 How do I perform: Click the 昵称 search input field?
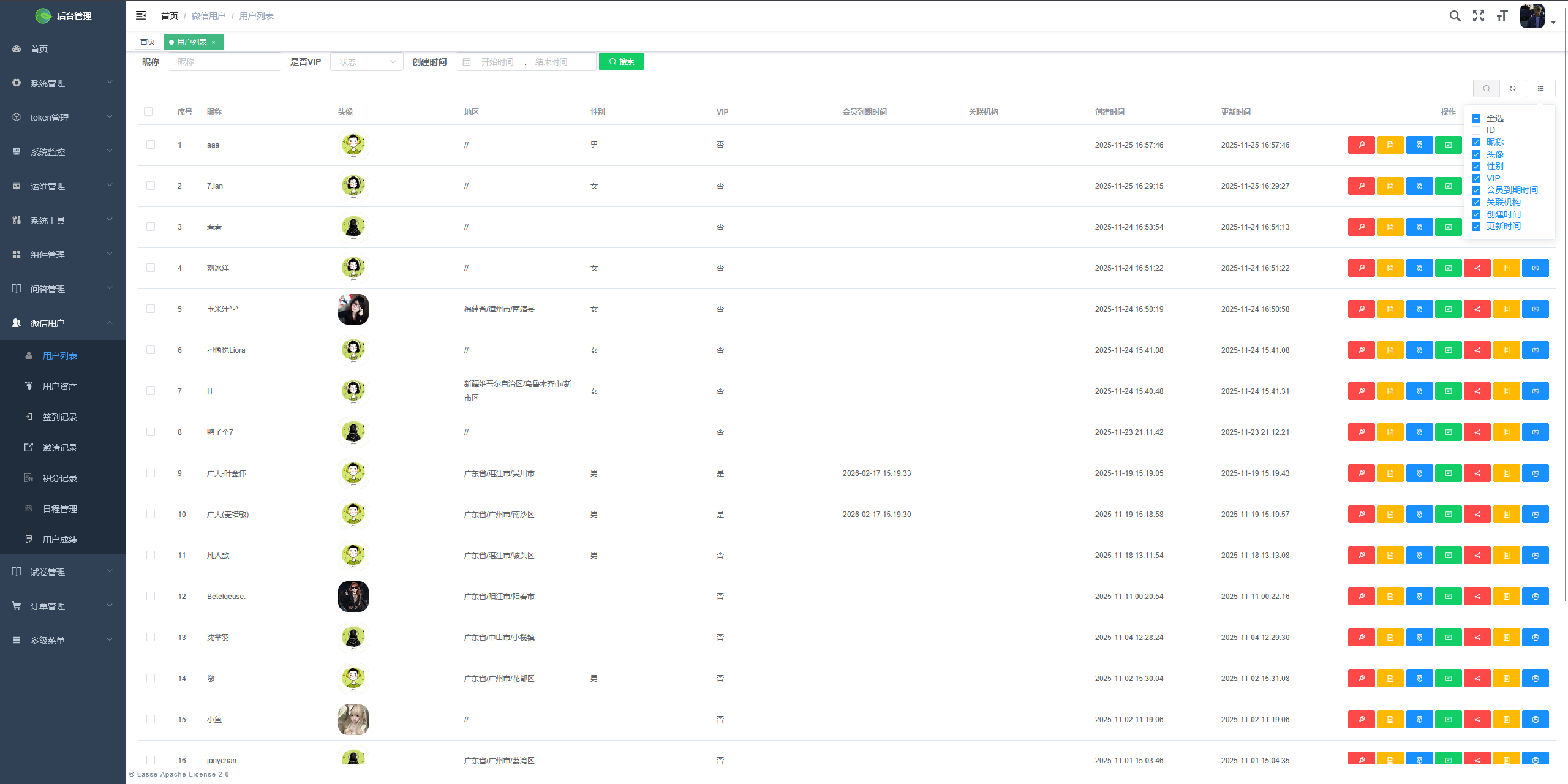click(224, 62)
